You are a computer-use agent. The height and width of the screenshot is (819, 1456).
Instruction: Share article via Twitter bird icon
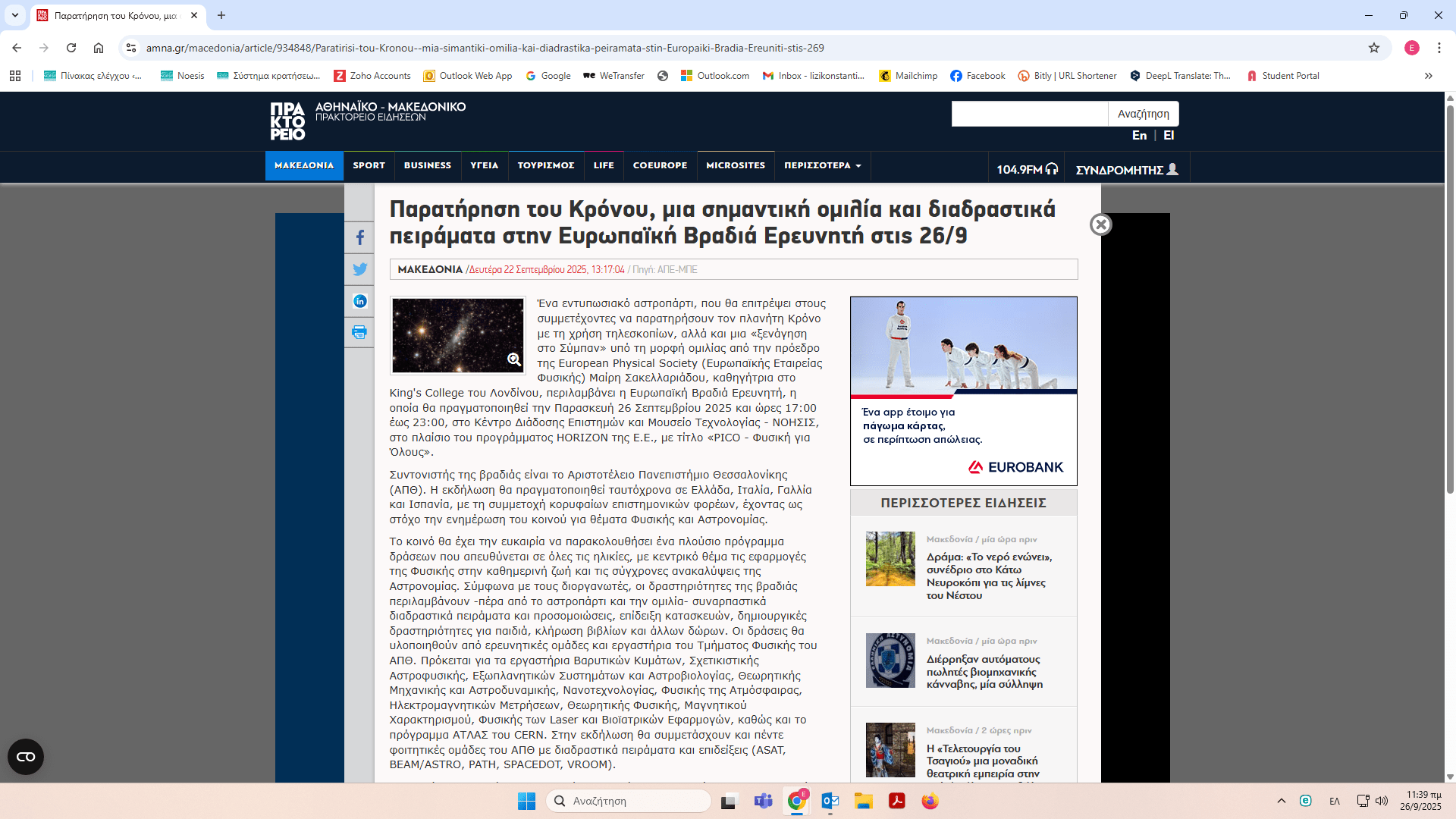point(359,269)
